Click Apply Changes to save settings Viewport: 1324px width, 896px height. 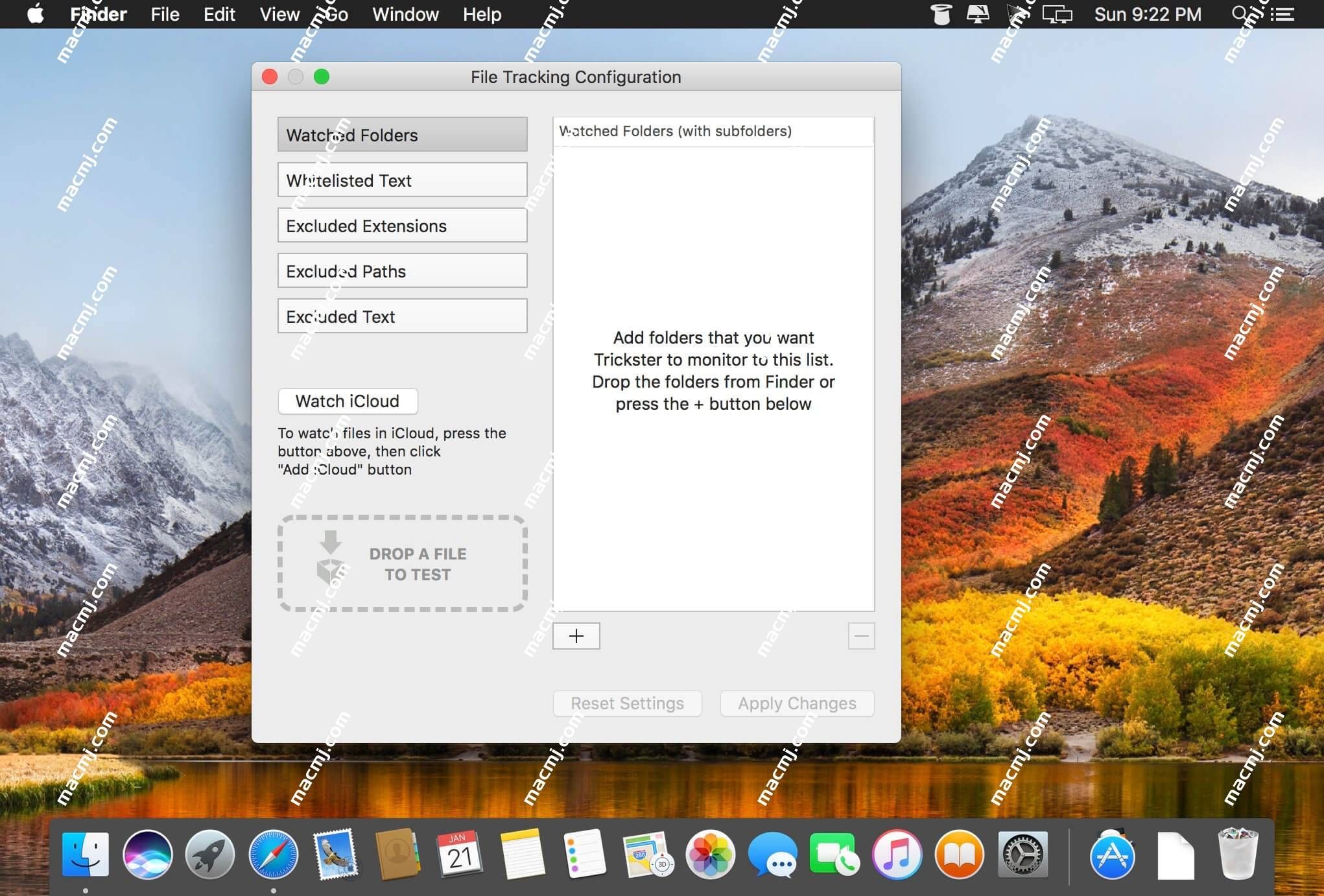tap(796, 703)
